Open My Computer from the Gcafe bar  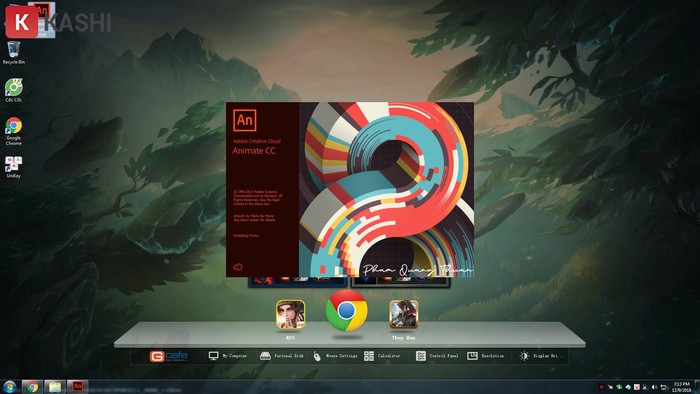click(227, 356)
